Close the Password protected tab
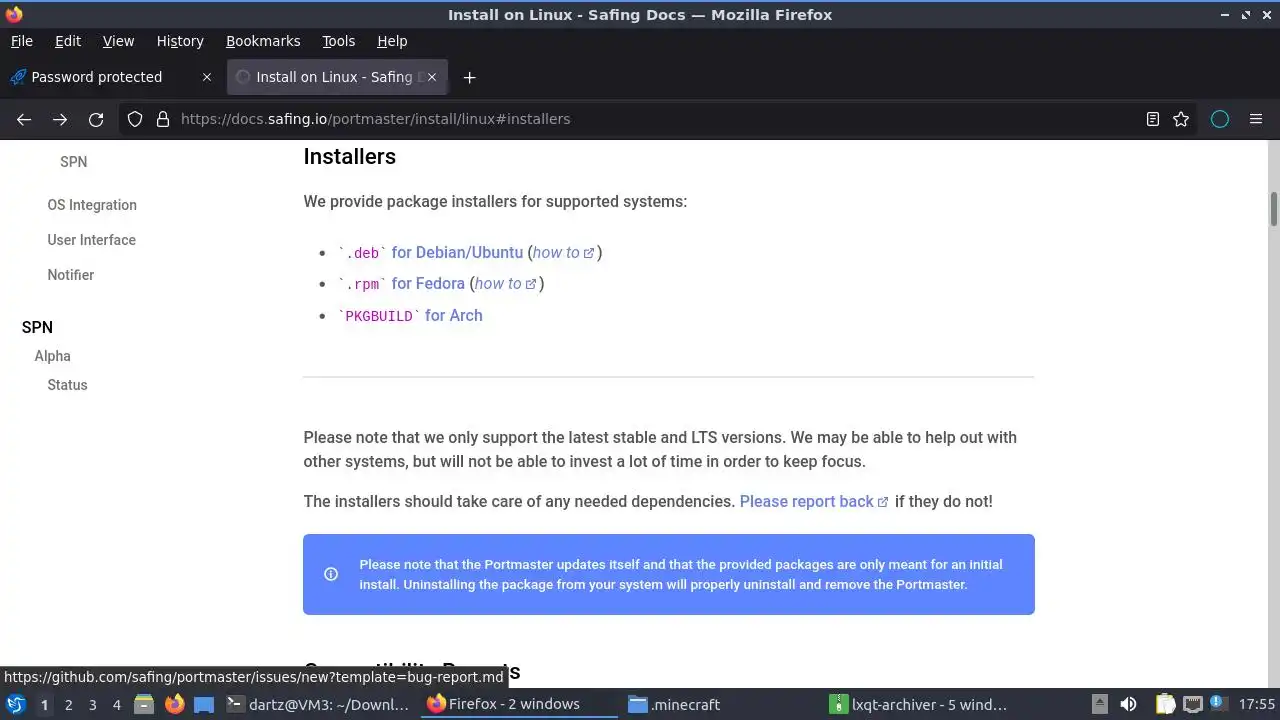This screenshot has width=1280, height=720. point(207,77)
